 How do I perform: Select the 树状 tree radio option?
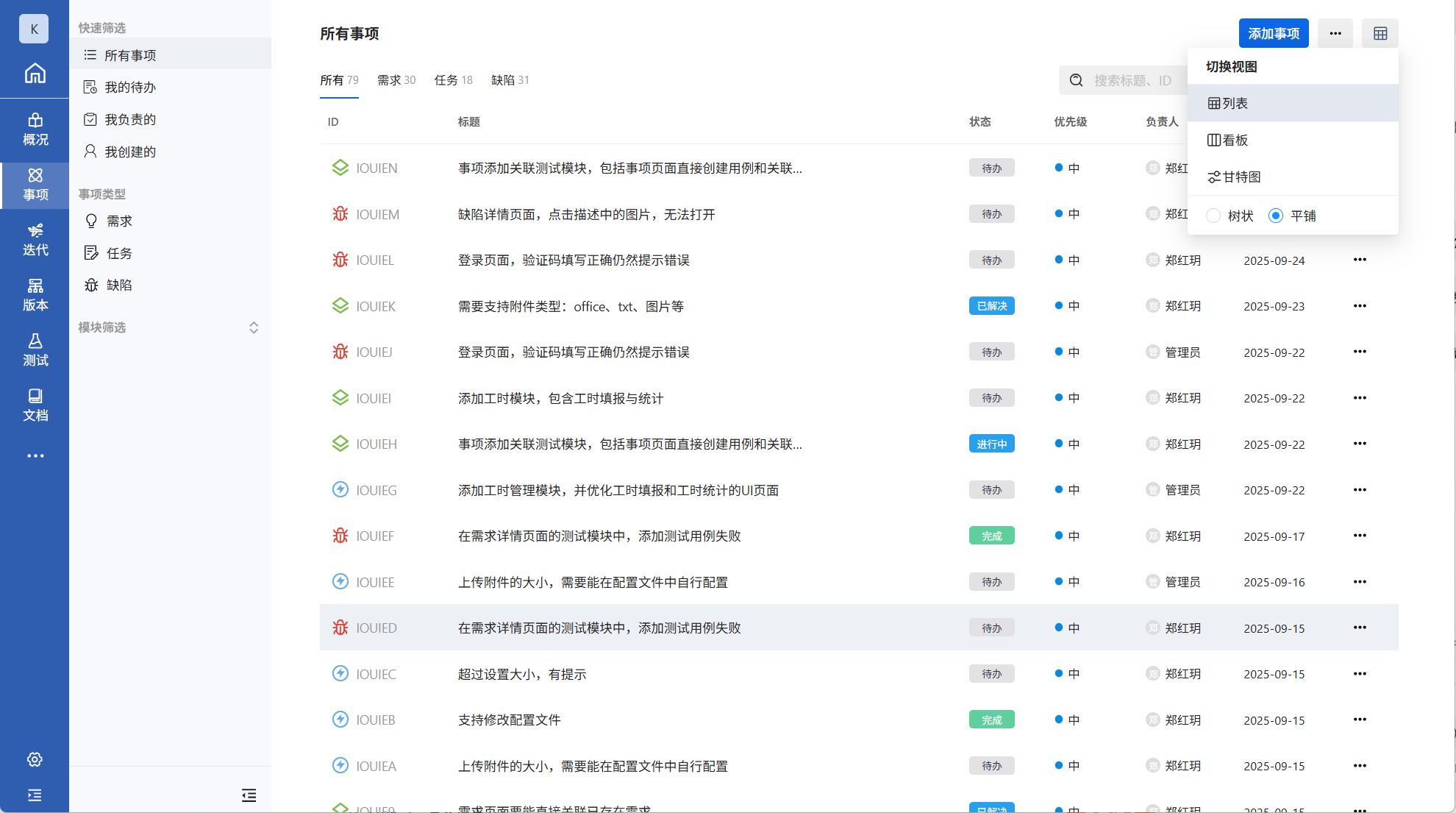click(x=1213, y=216)
